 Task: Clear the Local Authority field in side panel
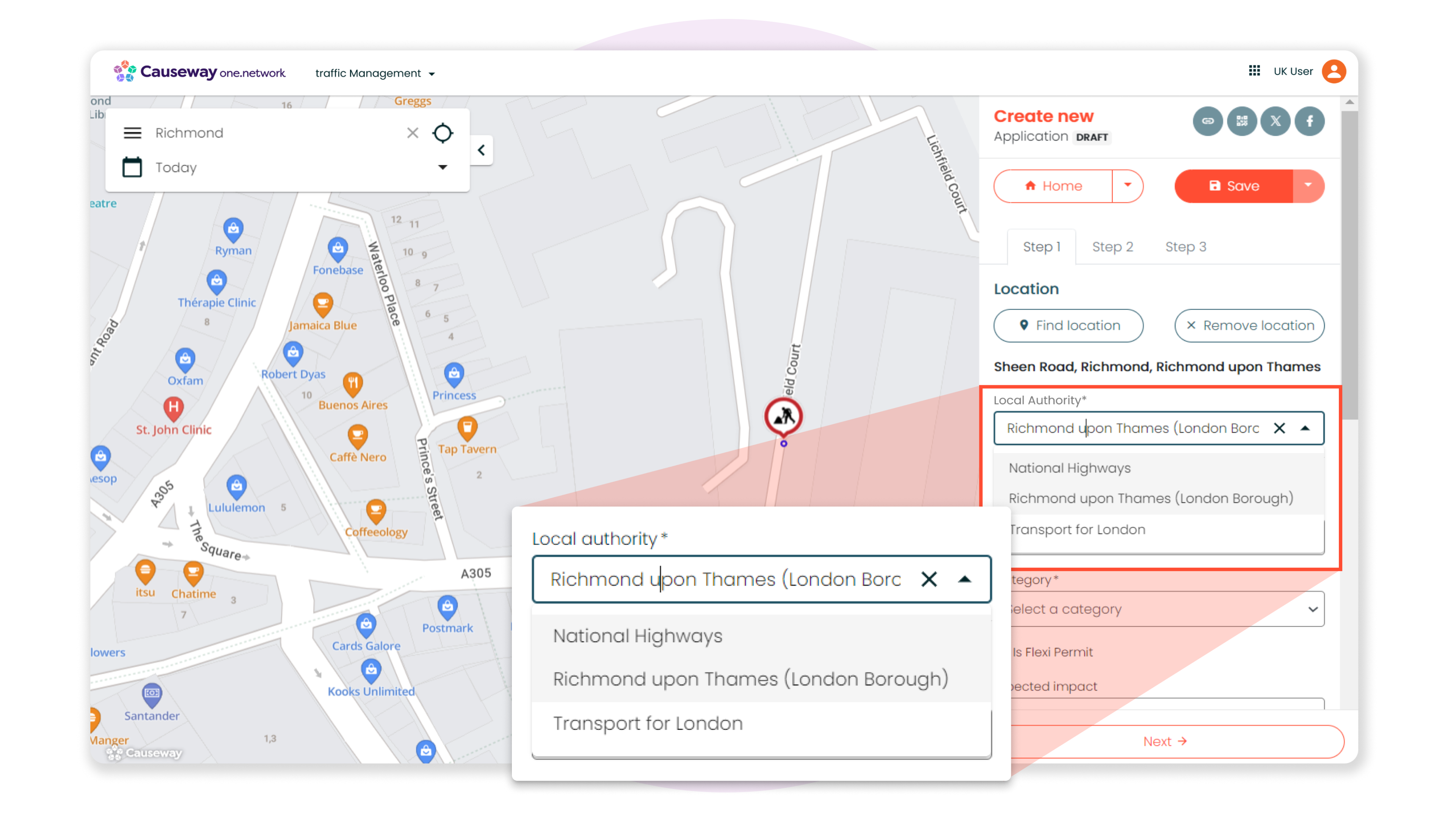click(1279, 428)
